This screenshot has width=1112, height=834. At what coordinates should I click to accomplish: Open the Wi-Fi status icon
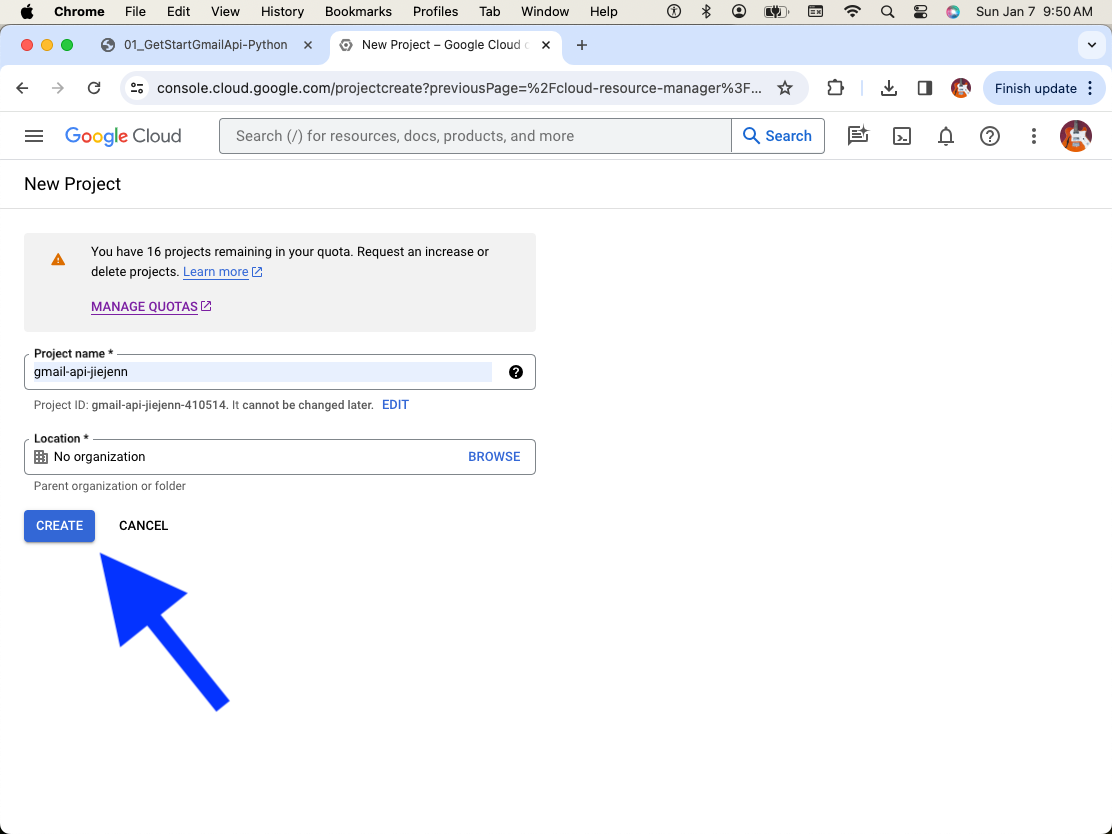pos(852,11)
